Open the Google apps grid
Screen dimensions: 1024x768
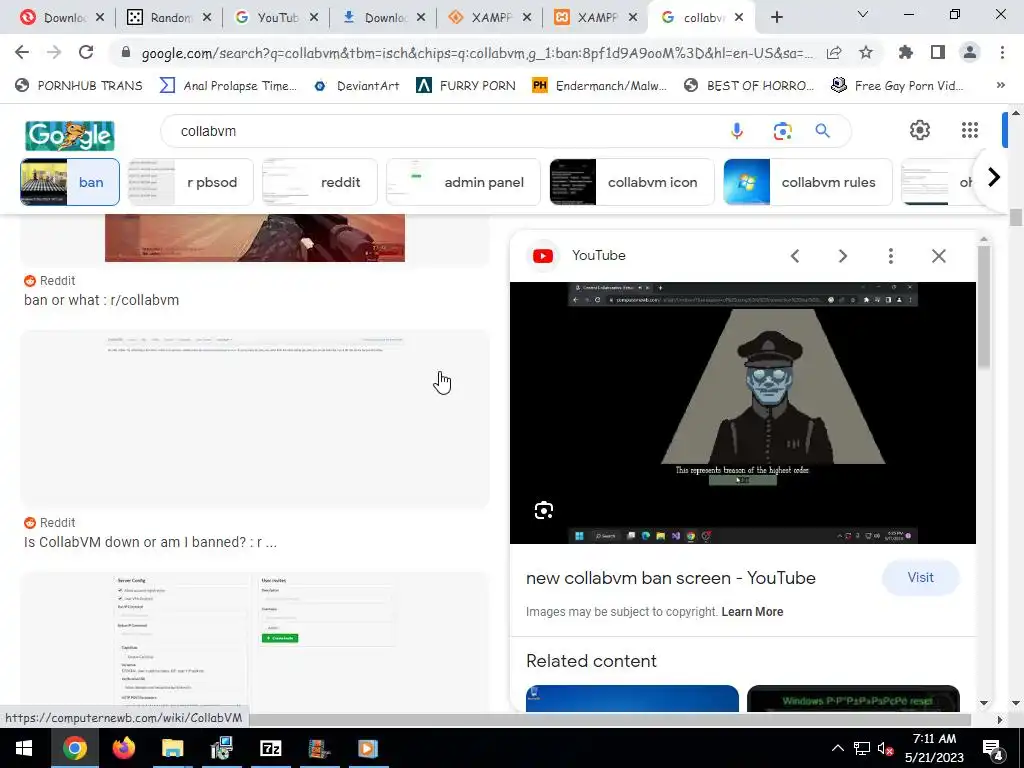970,130
